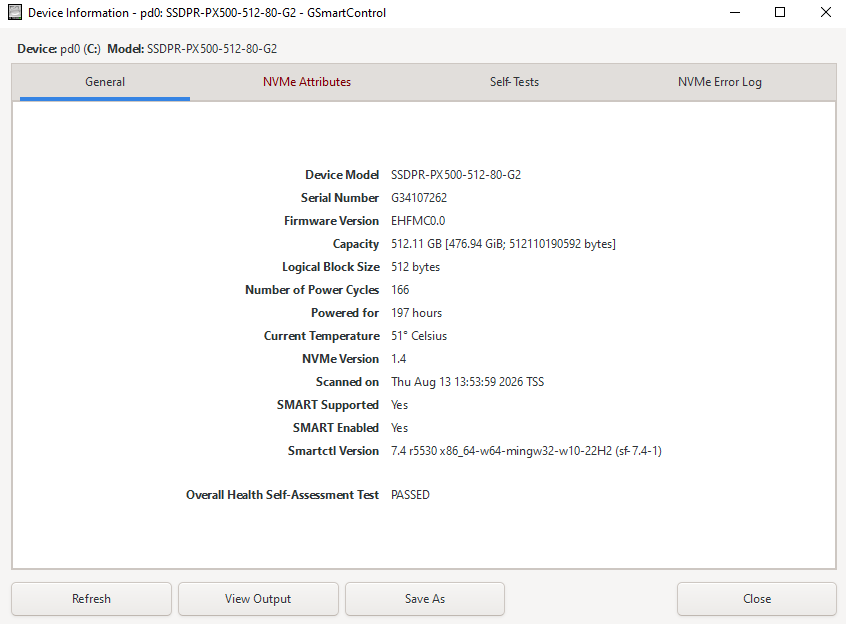
Task: Click the Smartctl version string
Action: tap(526, 451)
